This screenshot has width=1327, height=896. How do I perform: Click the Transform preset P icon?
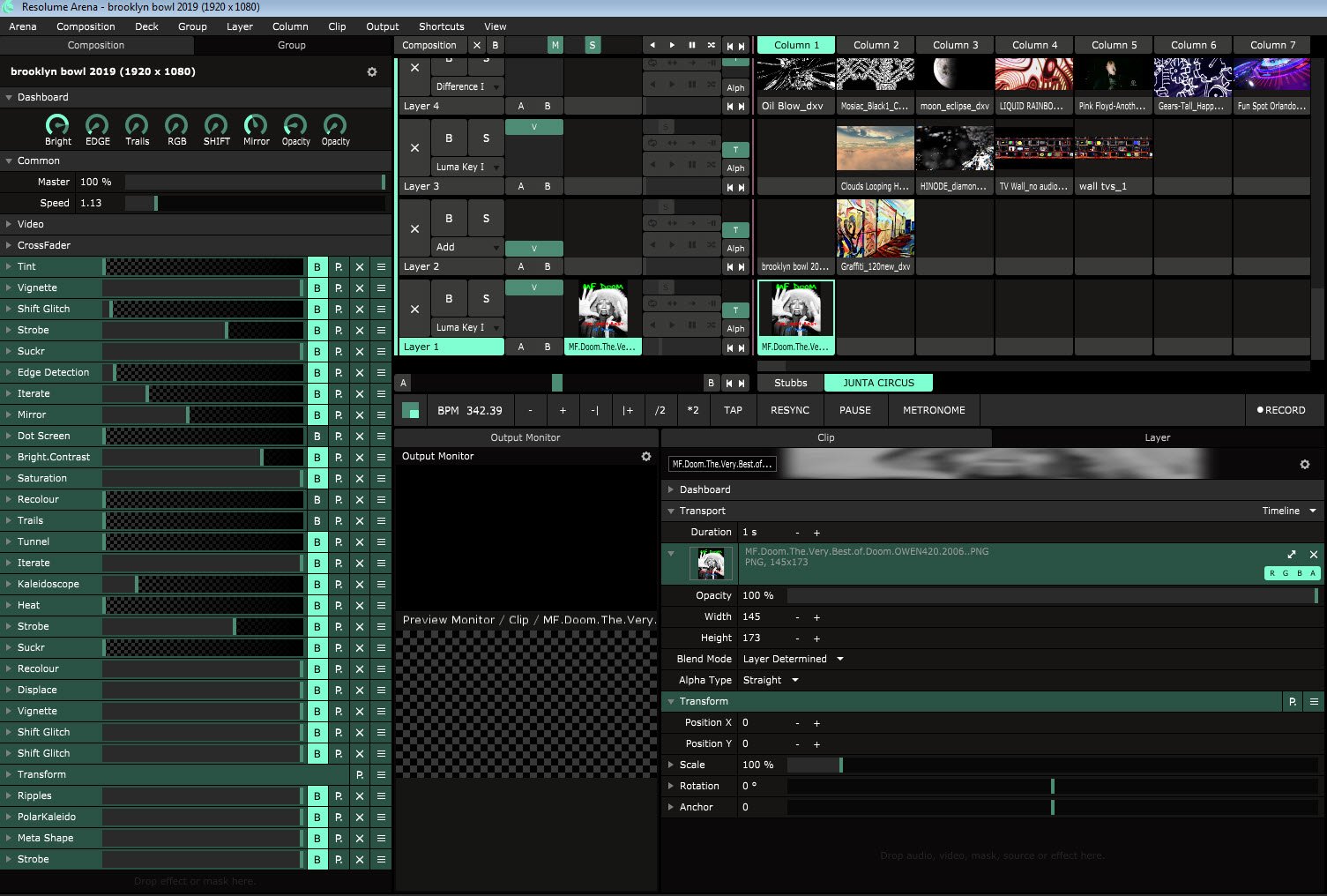(360, 774)
